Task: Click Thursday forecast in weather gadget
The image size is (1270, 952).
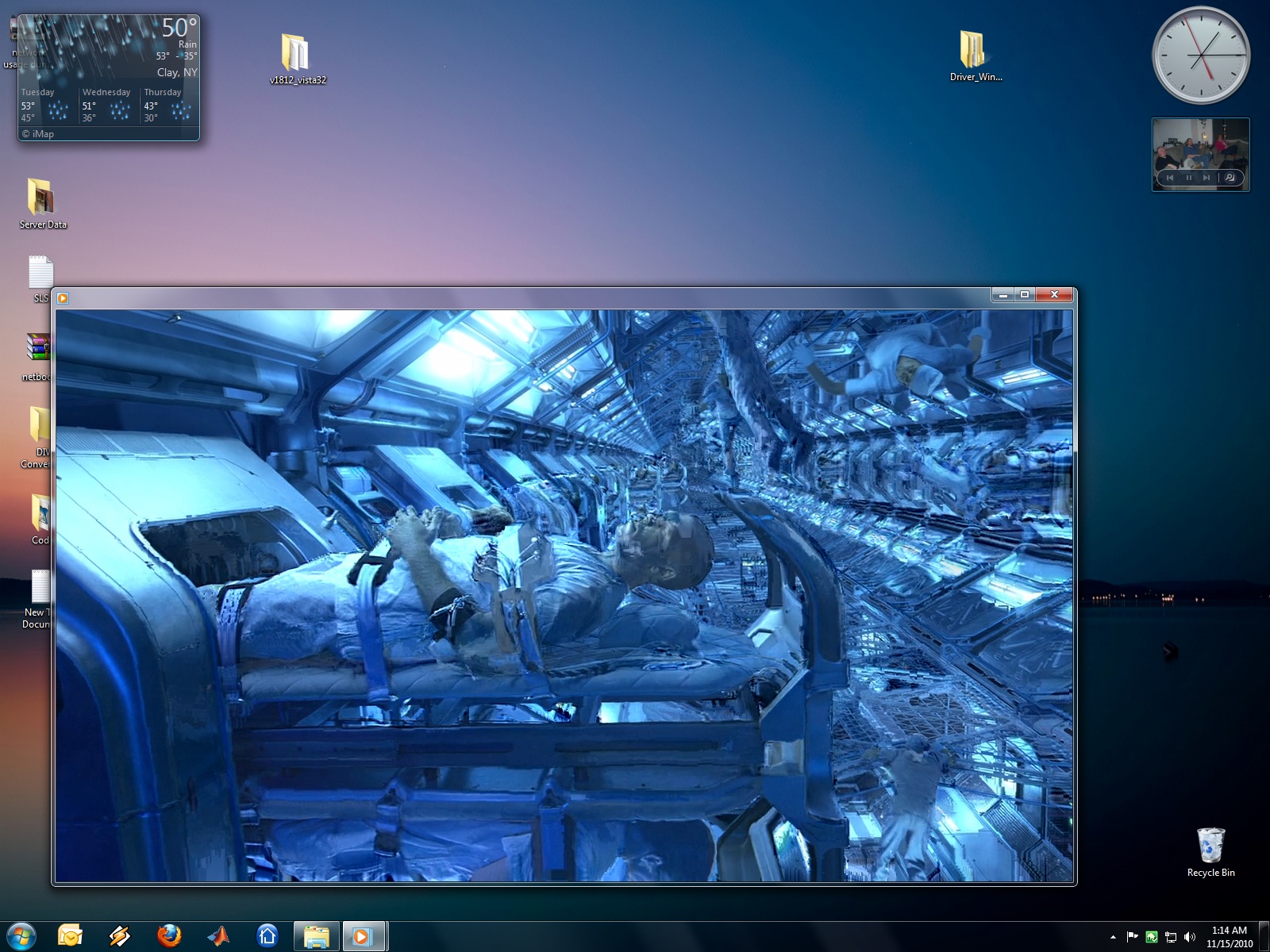Action: (x=169, y=105)
